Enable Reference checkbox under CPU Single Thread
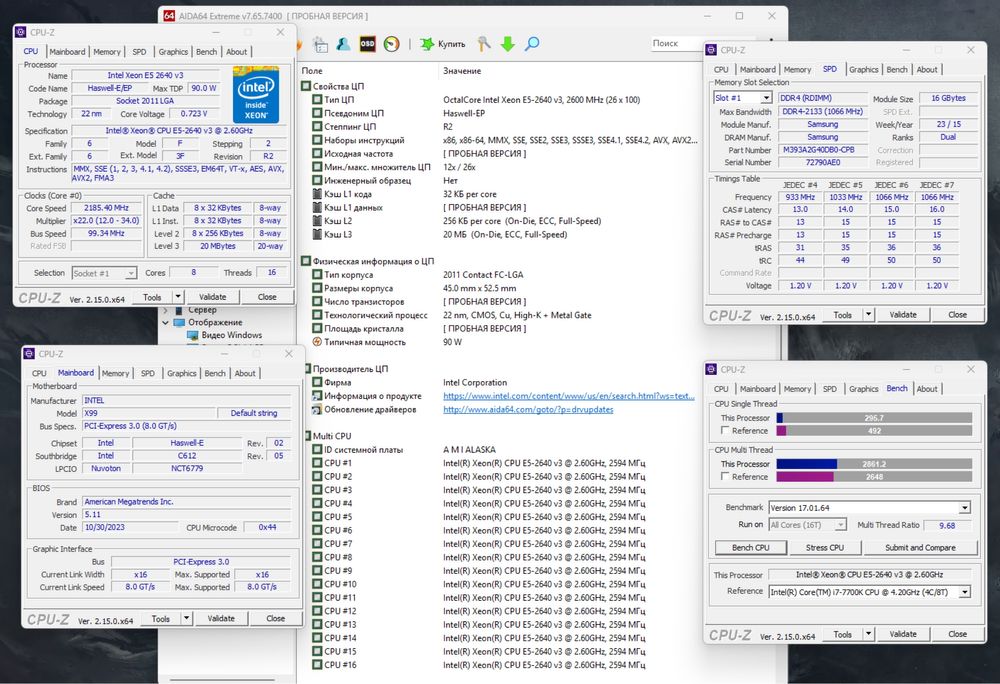The width and height of the screenshot is (1000, 684). pyautogui.click(x=725, y=431)
